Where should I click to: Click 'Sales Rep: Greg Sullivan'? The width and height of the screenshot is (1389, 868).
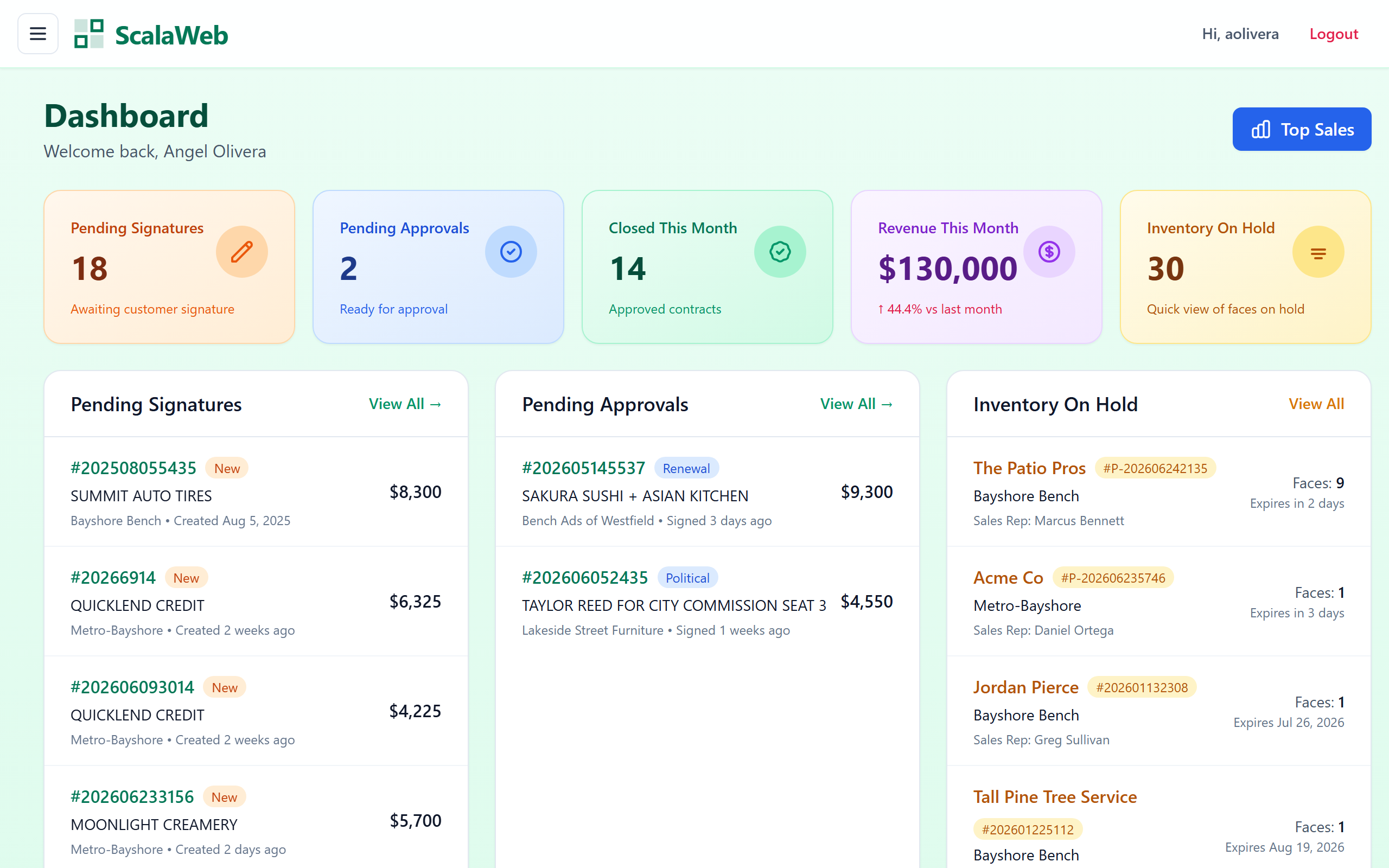tap(1041, 740)
